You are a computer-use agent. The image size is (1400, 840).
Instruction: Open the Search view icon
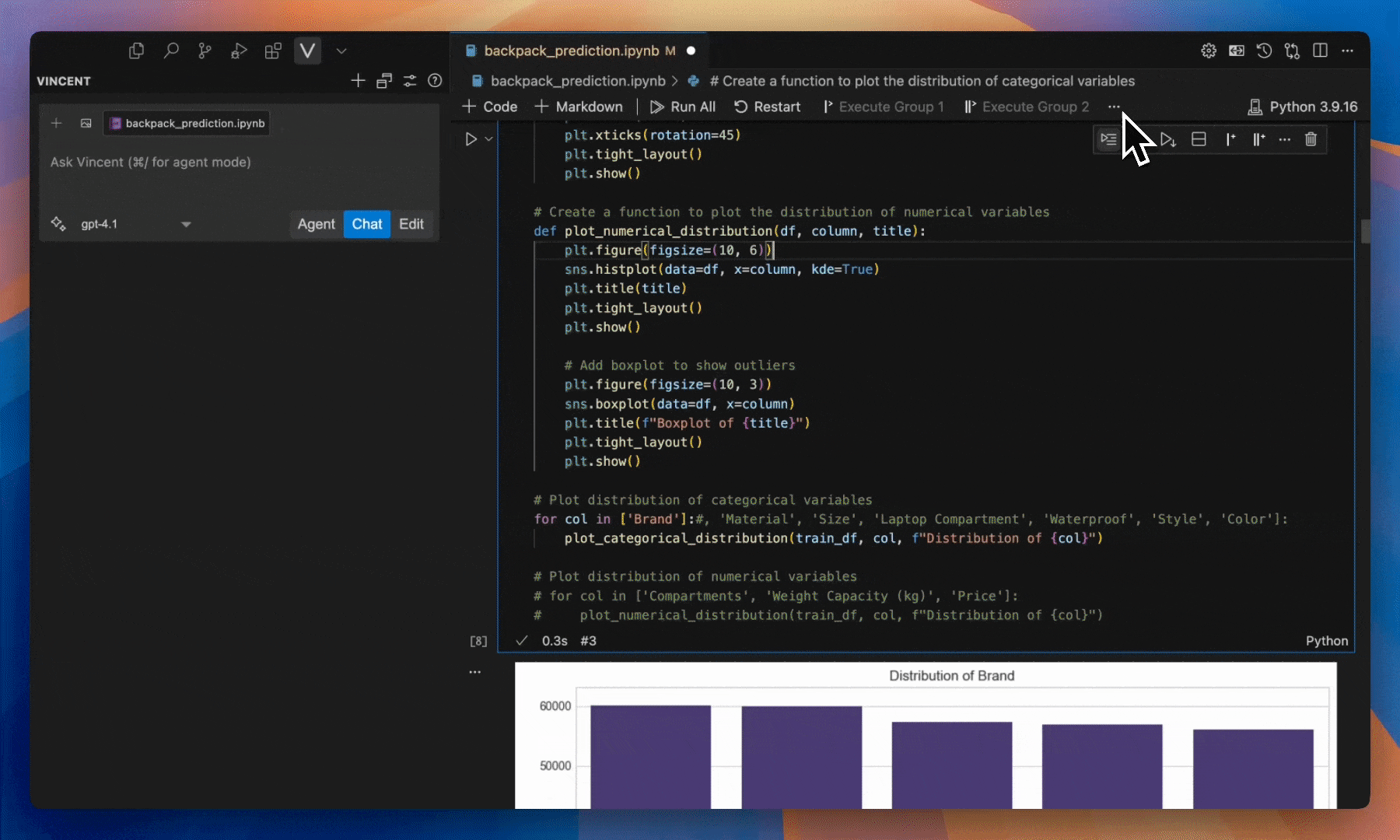click(170, 51)
